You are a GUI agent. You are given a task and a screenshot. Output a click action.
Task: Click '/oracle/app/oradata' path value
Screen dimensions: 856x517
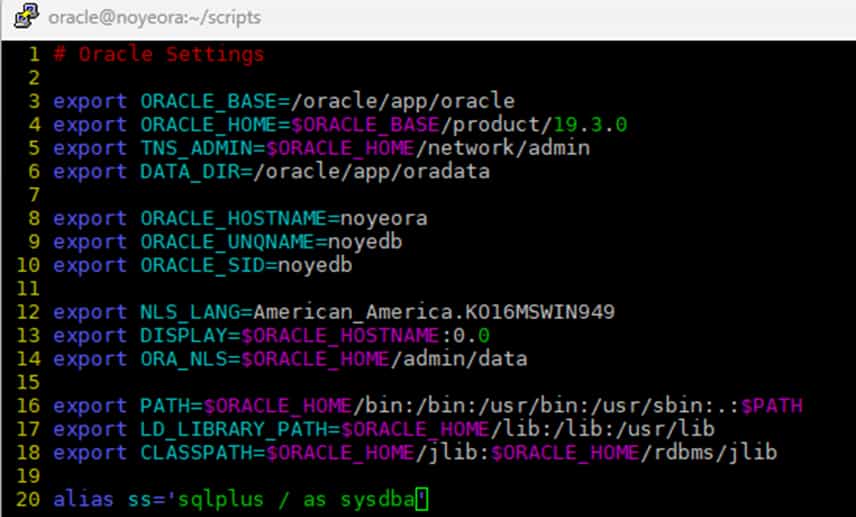coord(371,172)
